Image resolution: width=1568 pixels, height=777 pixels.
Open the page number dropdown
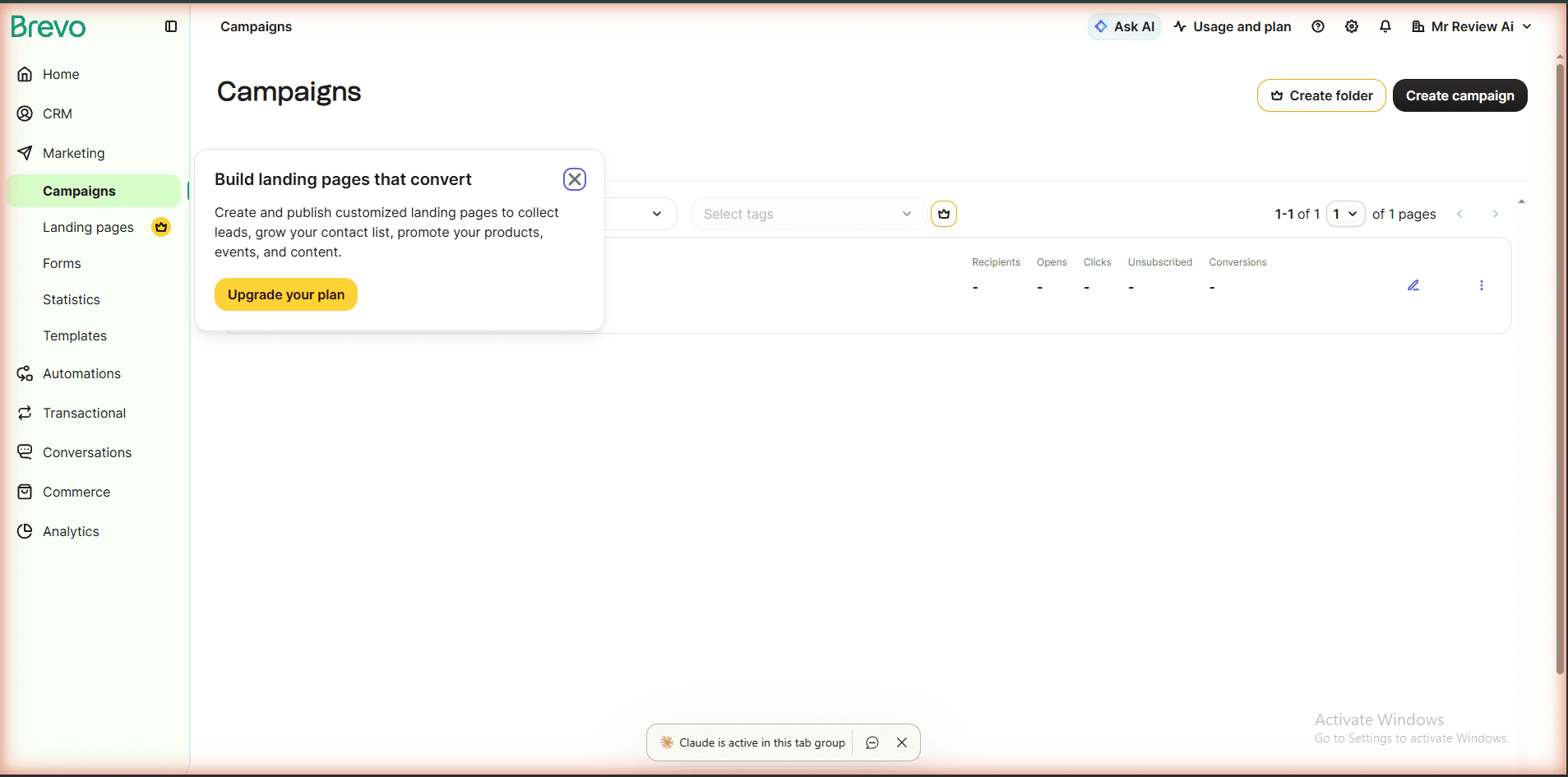(x=1346, y=214)
